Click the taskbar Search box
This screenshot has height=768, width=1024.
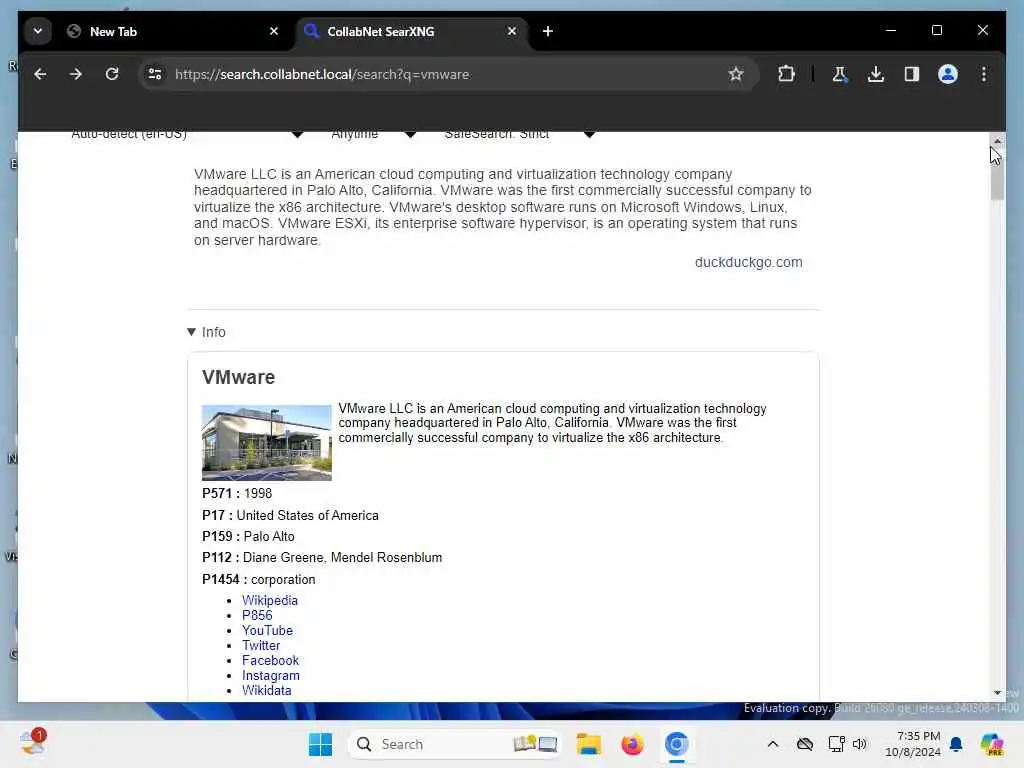[454, 744]
